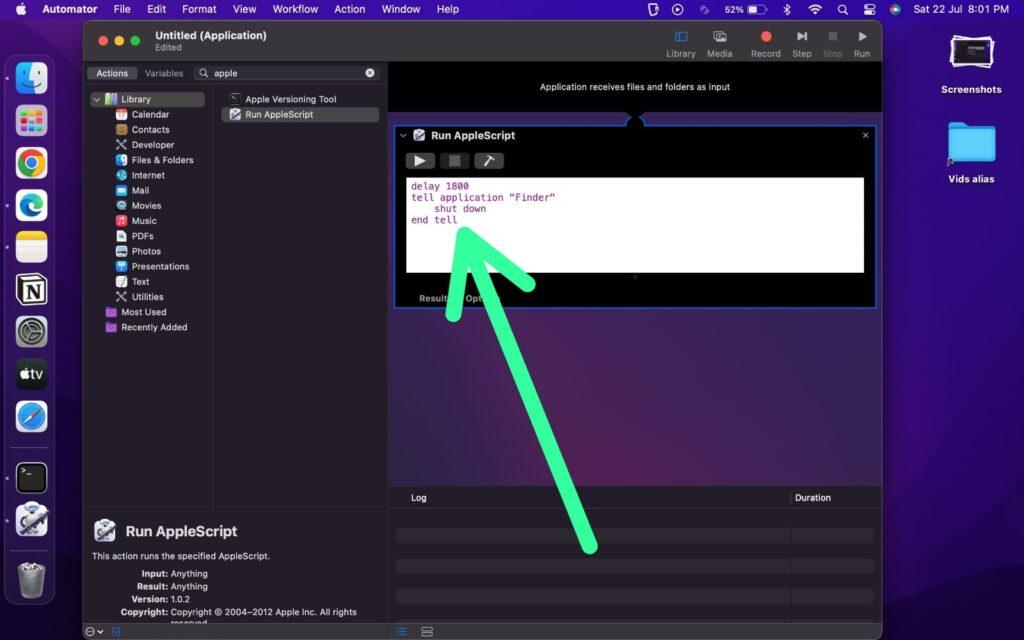This screenshot has width=1024, height=640.
Task: Open Terminal from the Dock
Action: pyautogui.click(x=31, y=478)
